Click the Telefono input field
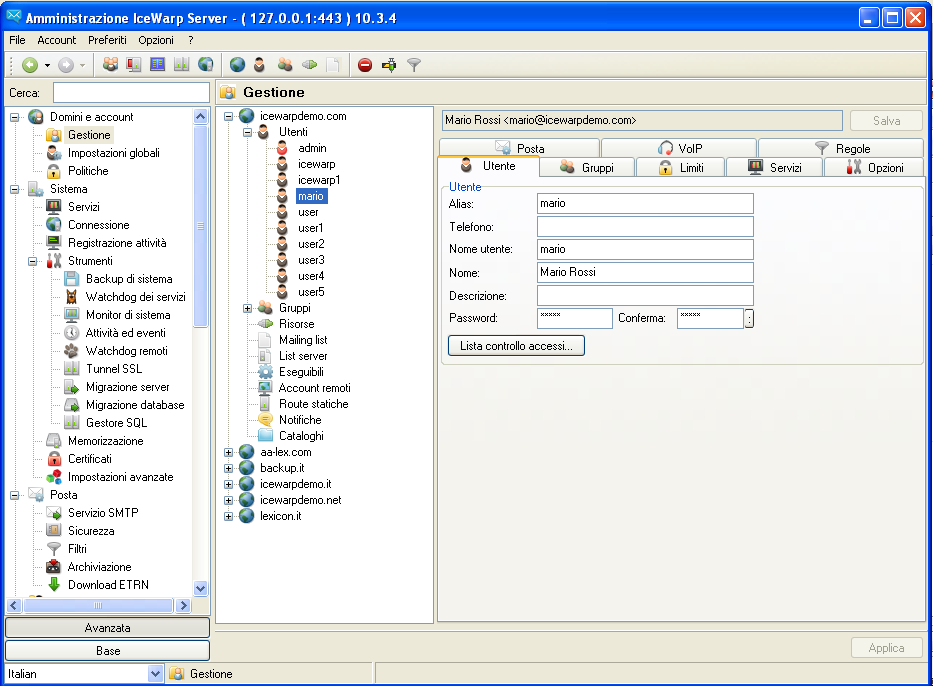Image resolution: width=933 pixels, height=686 pixels. tap(645, 227)
